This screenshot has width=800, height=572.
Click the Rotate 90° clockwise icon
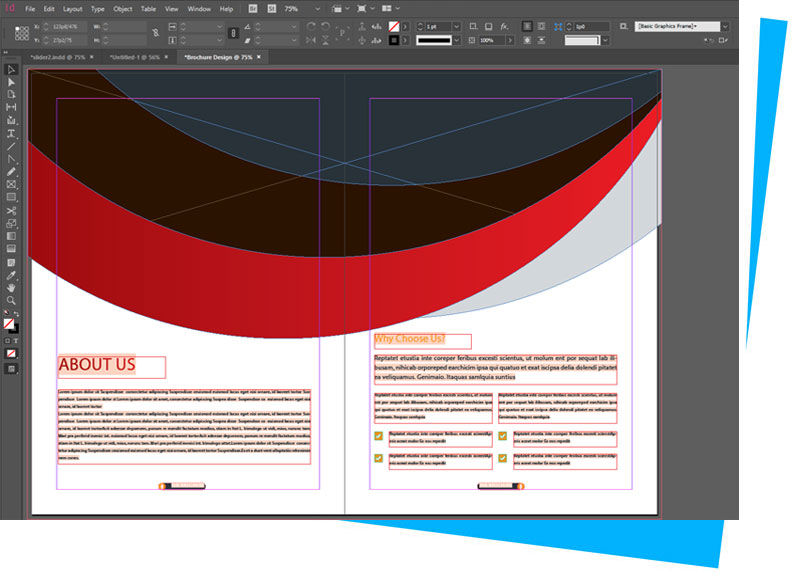311,26
